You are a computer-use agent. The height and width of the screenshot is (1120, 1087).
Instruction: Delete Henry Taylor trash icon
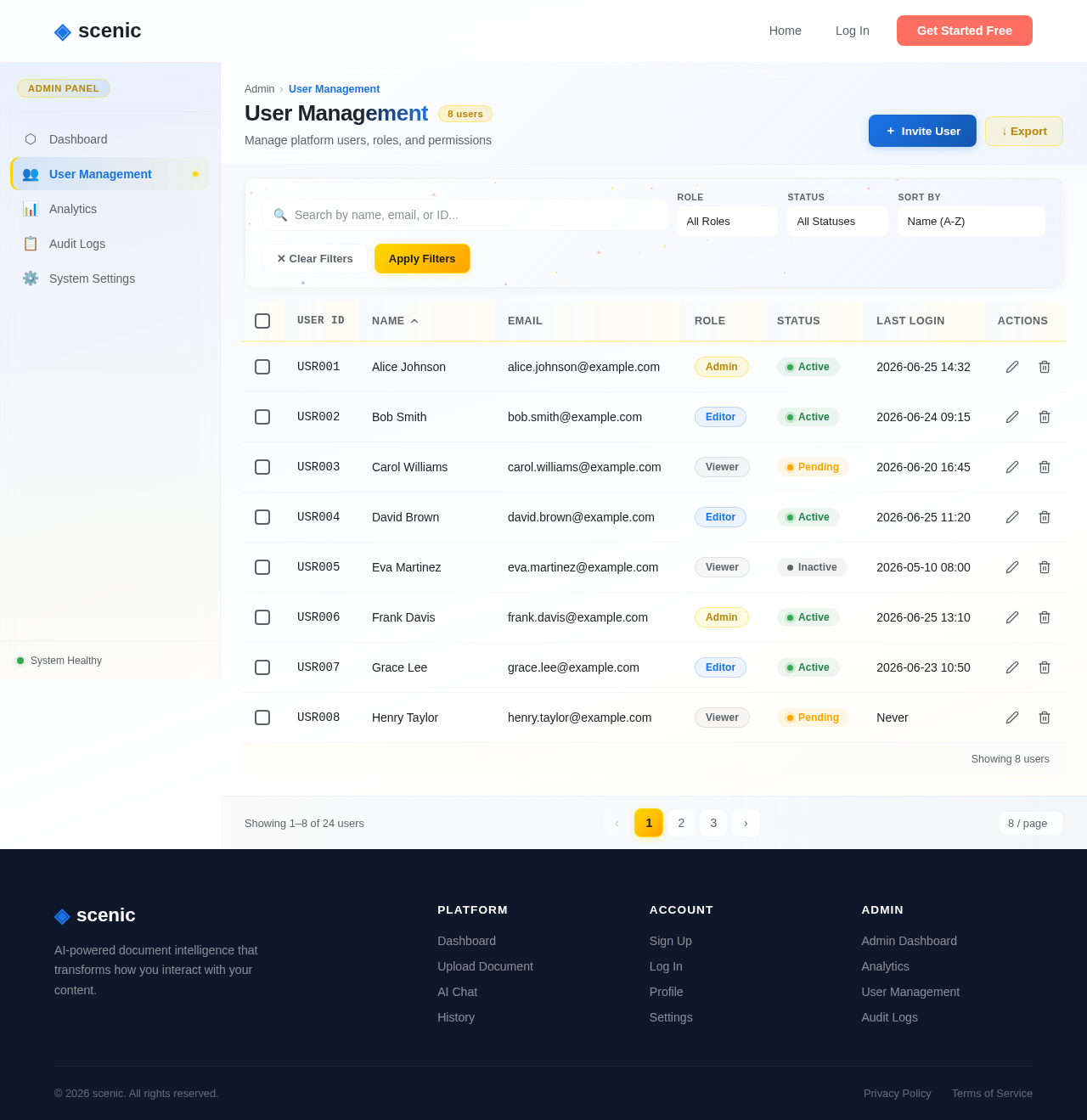tap(1045, 718)
